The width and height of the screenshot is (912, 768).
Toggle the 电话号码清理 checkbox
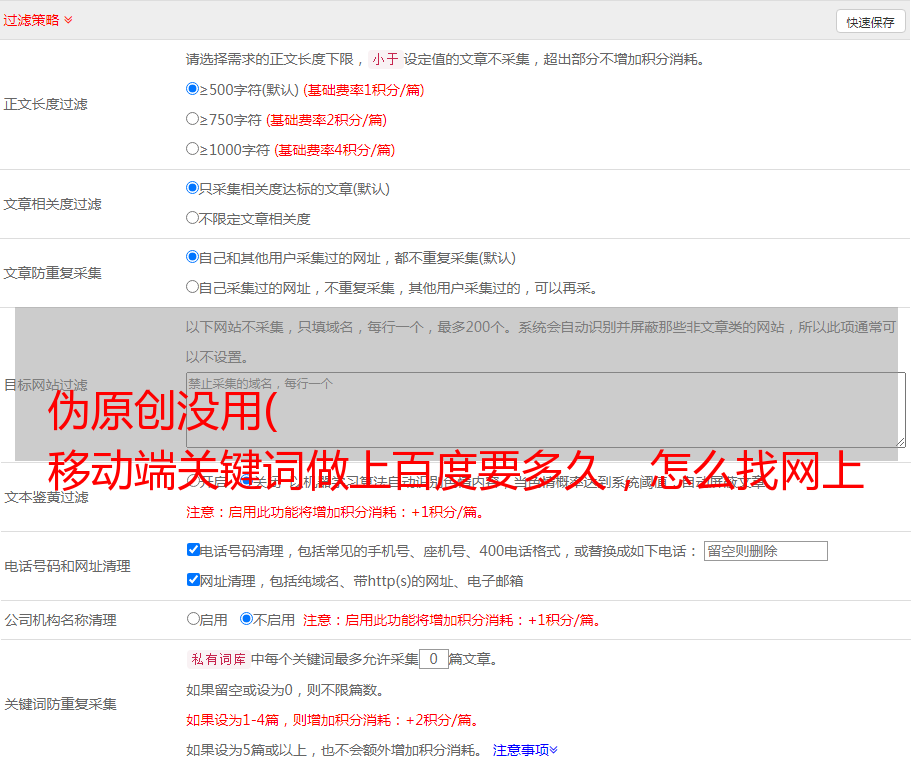click(x=193, y=550)
